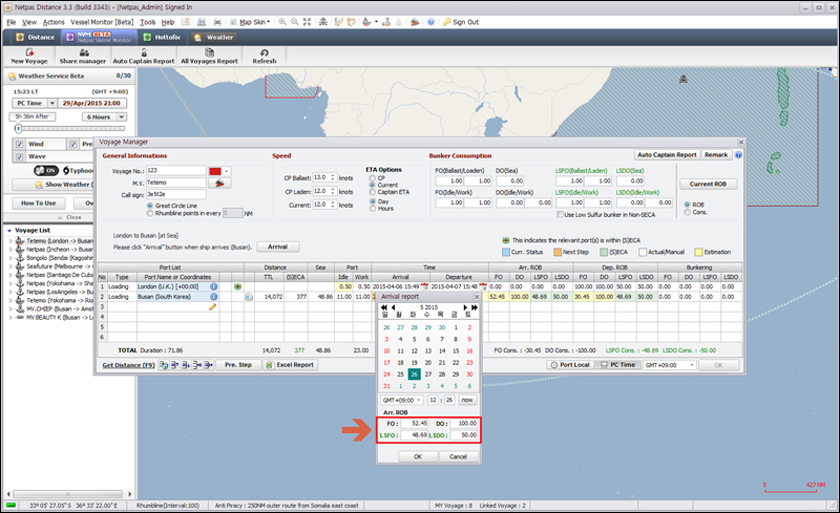Open the voyage color dropdown arrow
Viewport: 840px width, 513px height.
coord(227,171)
